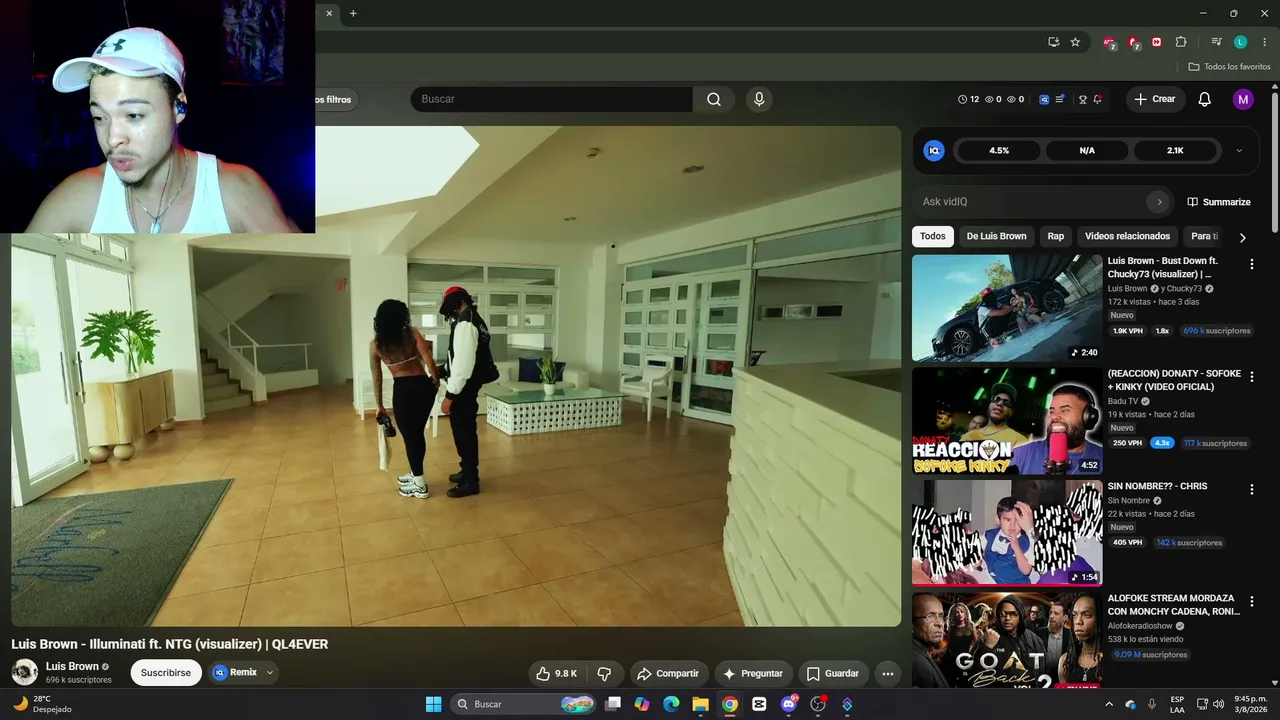
Task: Open options for Bust Down video suggestion
Action: tap(1251, 264)
